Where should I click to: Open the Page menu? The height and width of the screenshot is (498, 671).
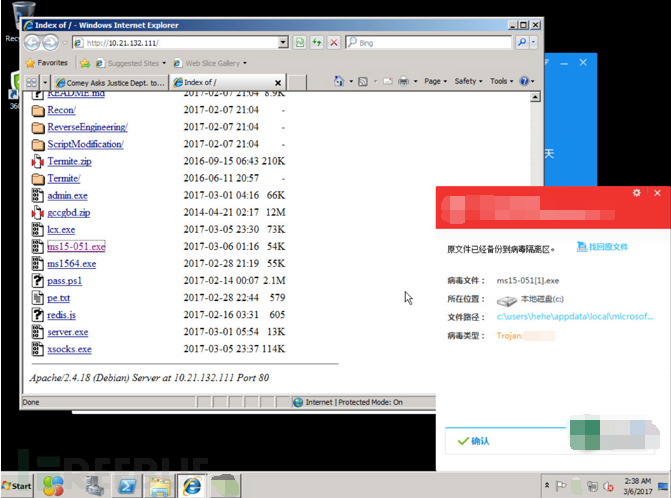coord(435,81)
